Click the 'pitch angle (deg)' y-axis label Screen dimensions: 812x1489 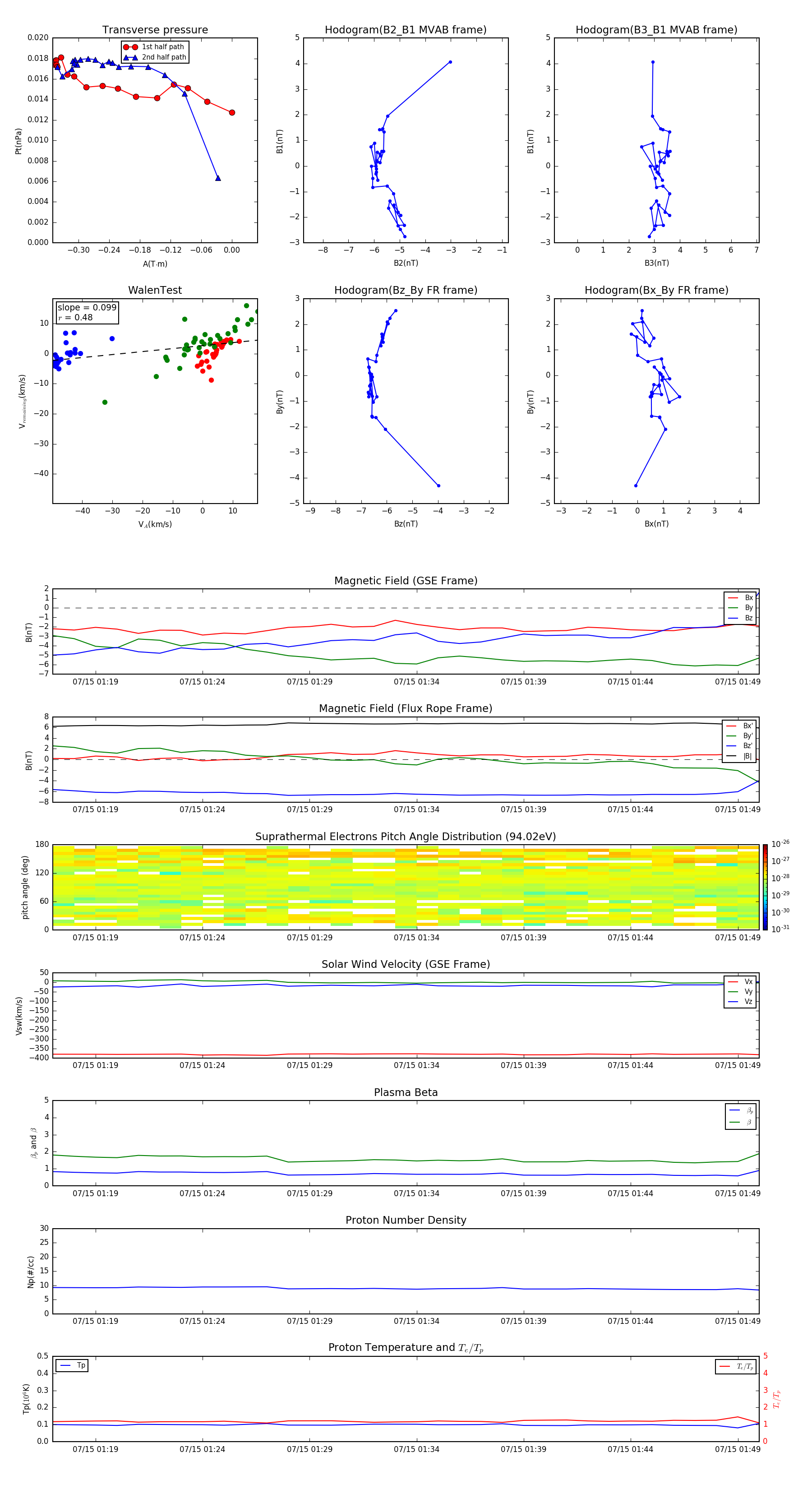click(x=25, y=887)
